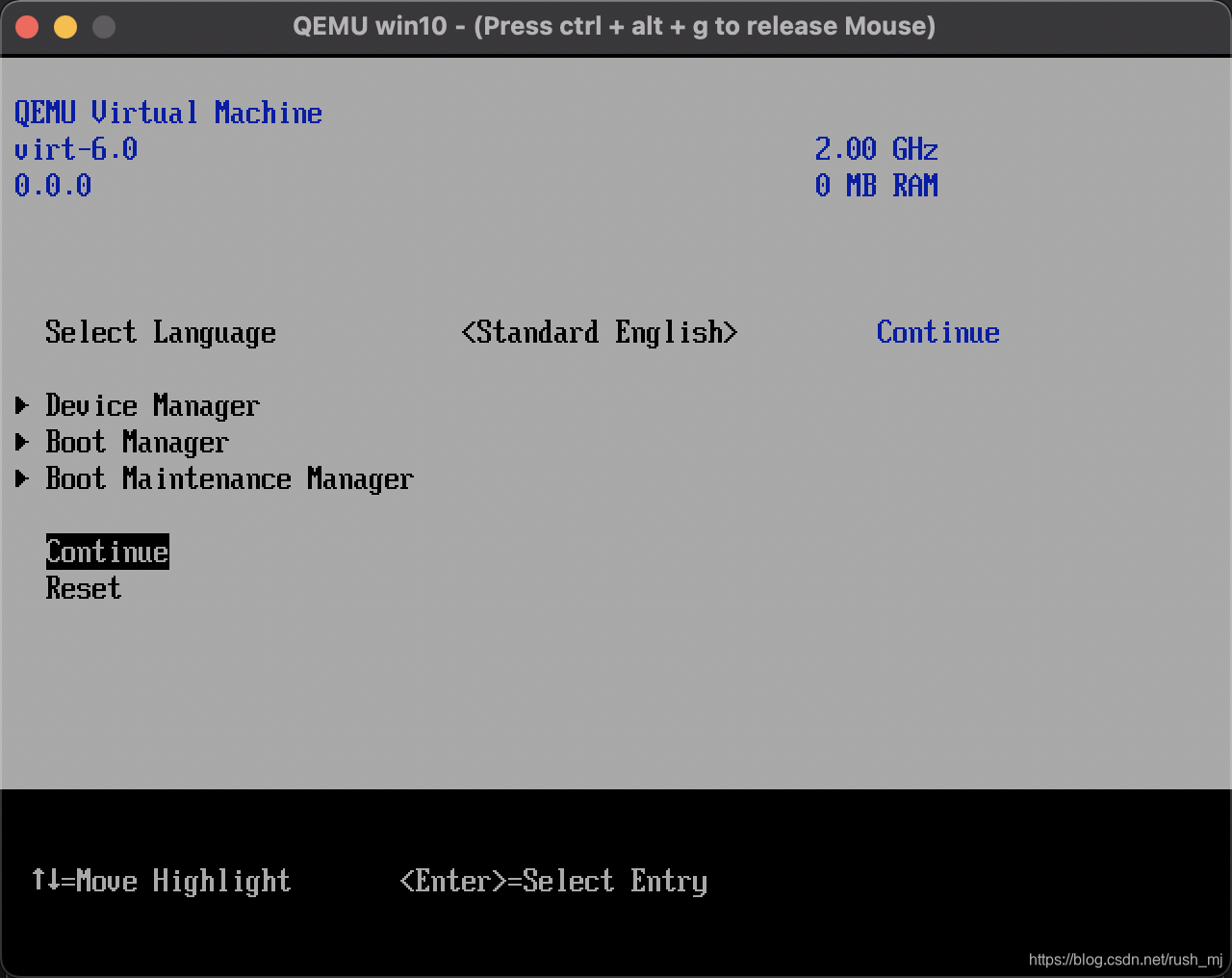Expand arrow beside Device Manager
This screenshot has width=1232, height=978.
(22, 405)
